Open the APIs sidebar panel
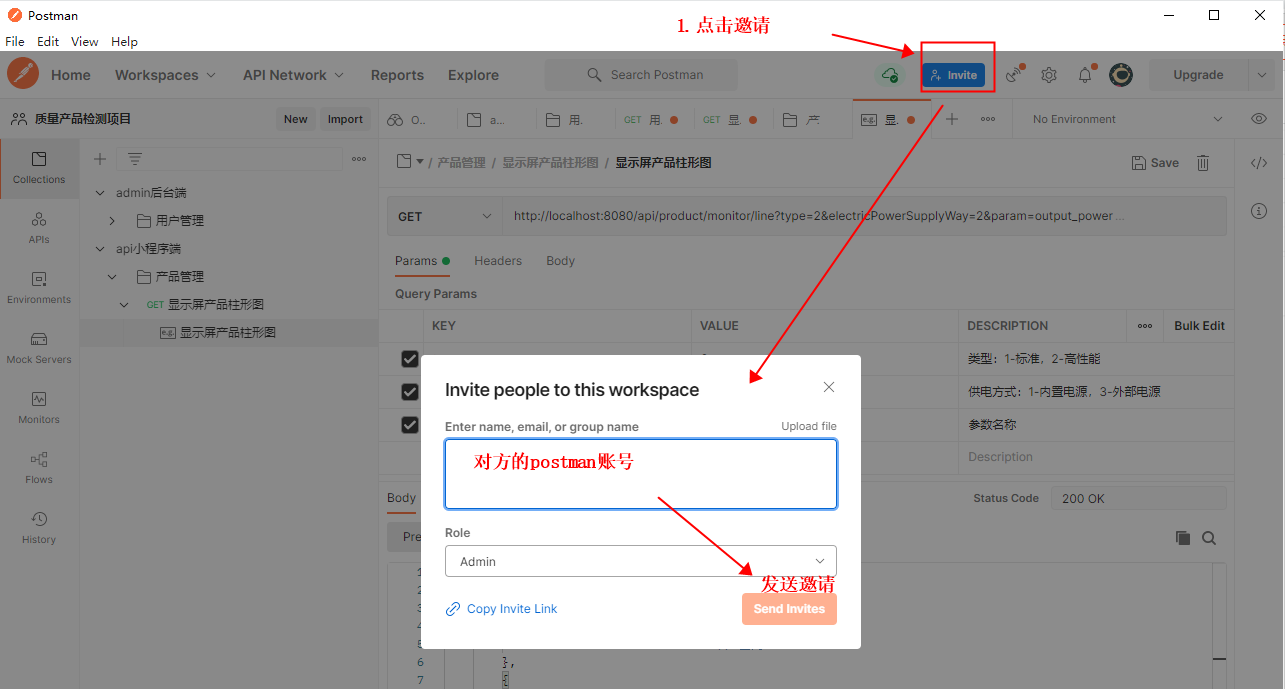Image resolution: width=1285 pixels, height=689 pixels. point(39,228)
